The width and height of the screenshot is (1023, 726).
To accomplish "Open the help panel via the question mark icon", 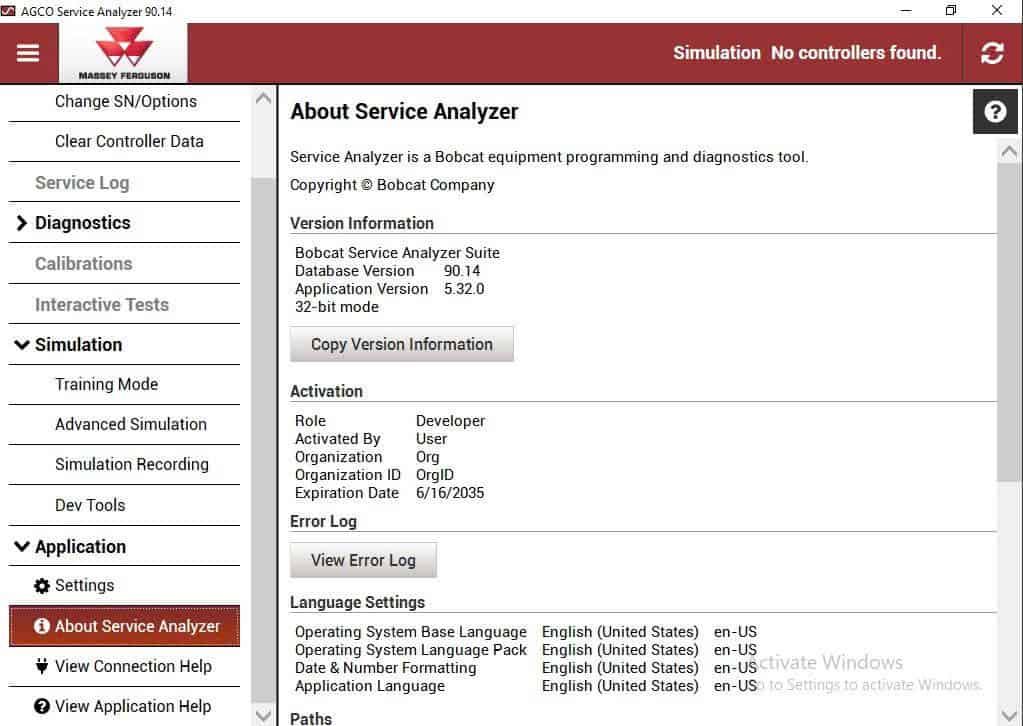I will tap(994, 111).
